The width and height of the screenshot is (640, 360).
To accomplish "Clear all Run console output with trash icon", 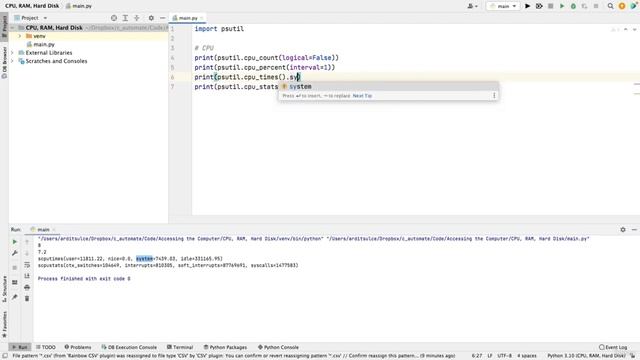I will 27,298.
